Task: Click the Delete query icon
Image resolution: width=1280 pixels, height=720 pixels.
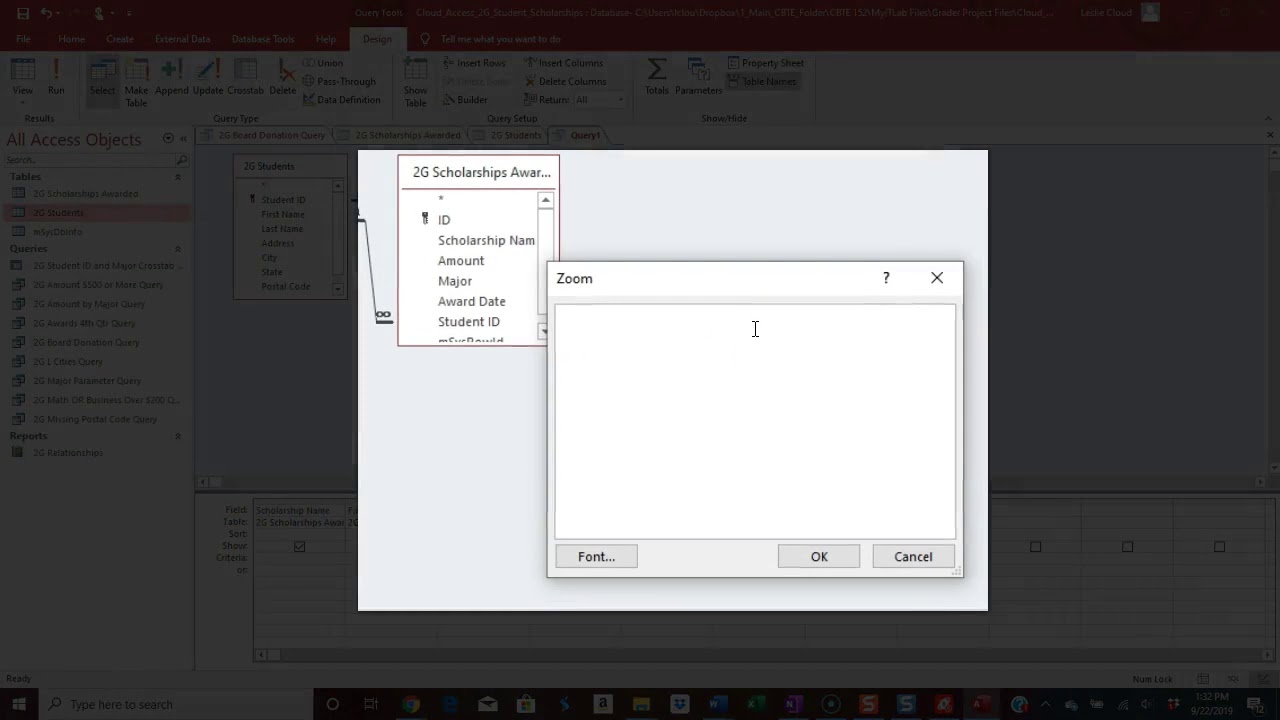Action: (283, 78)
